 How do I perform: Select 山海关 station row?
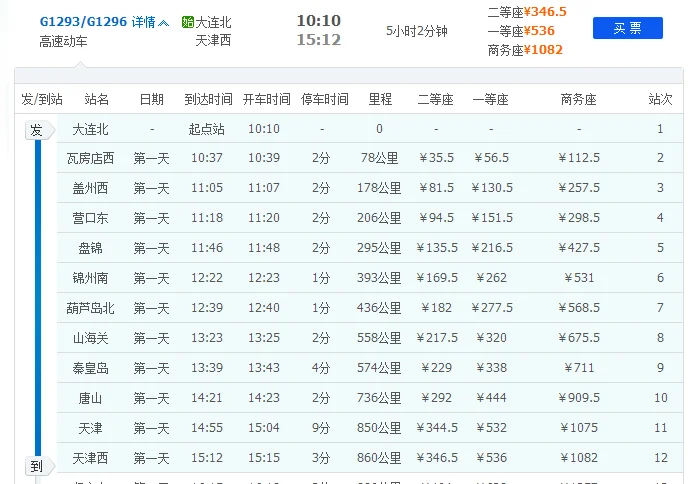[91, 338]
